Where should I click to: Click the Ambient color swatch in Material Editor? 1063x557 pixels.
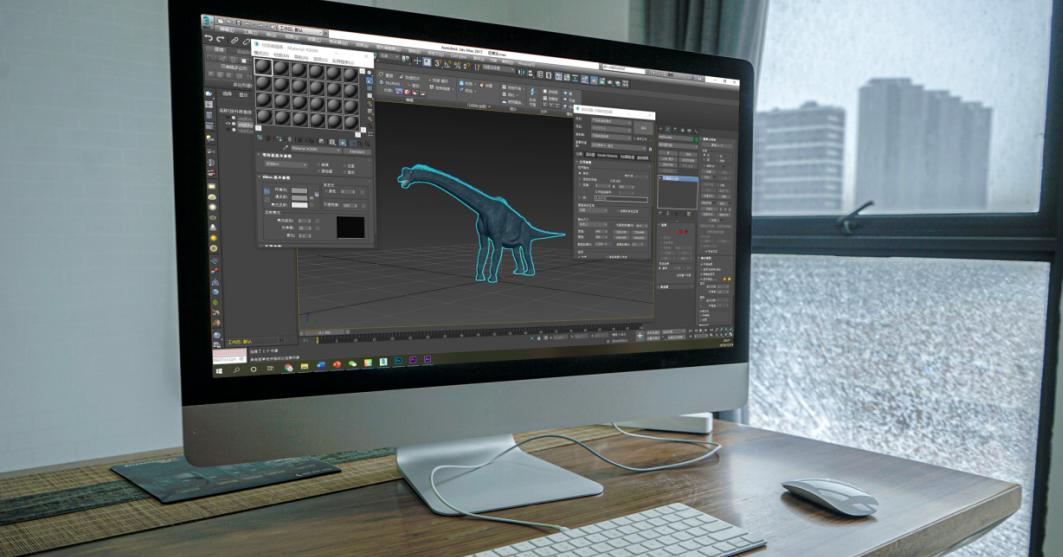pos(299,190)
